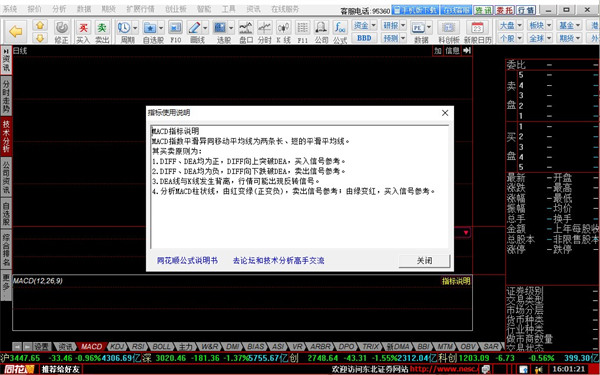Open the 报价 menu
600x375 pixels.
[x=34, y=9]
